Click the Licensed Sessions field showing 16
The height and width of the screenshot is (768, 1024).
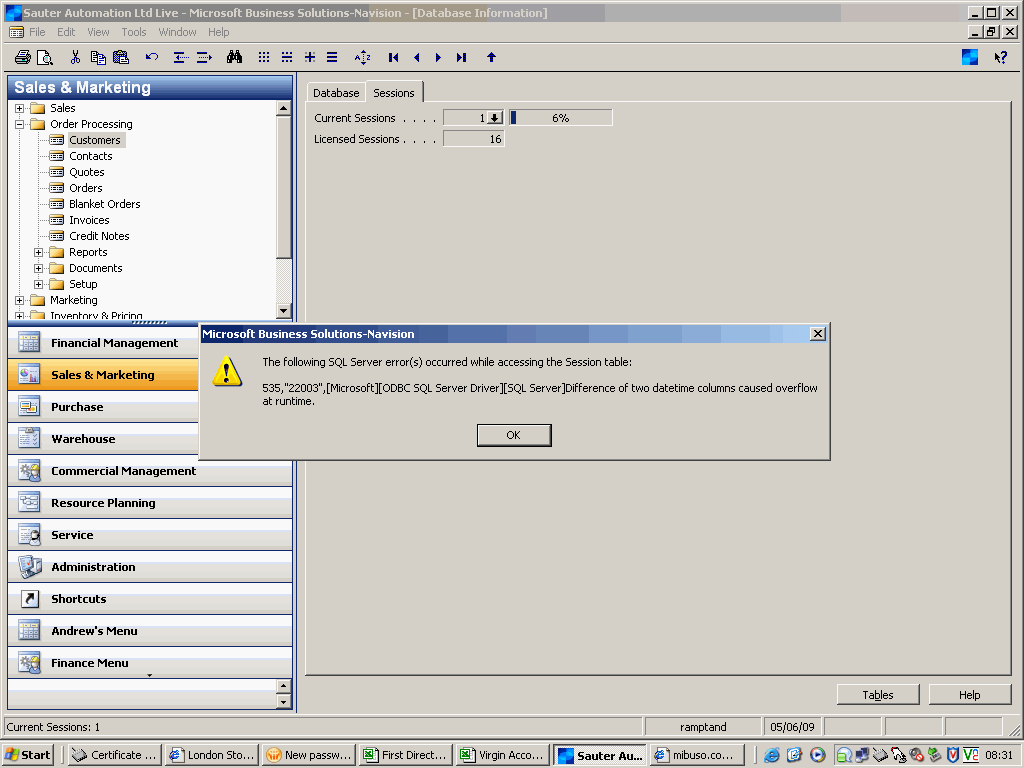[473, 139]
